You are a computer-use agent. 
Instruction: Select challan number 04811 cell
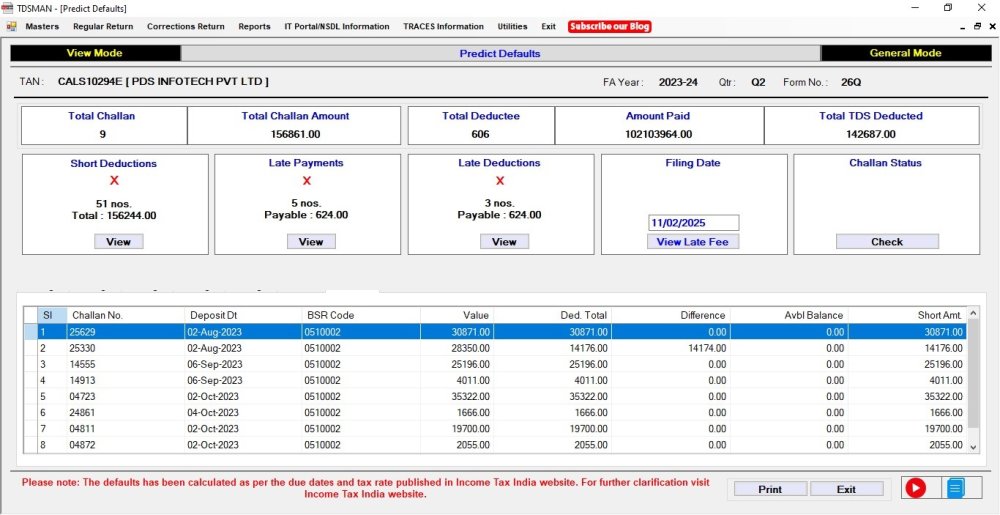coord(126,429)
